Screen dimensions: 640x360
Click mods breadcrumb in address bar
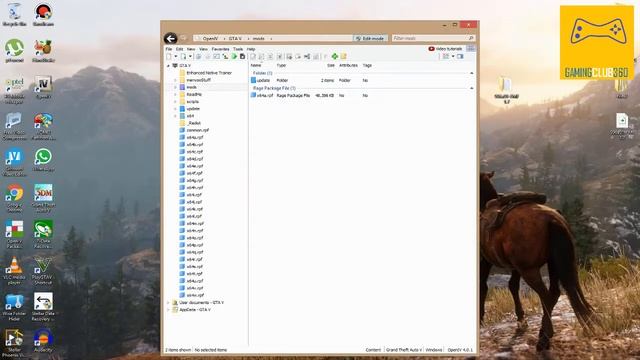point(259,38)
